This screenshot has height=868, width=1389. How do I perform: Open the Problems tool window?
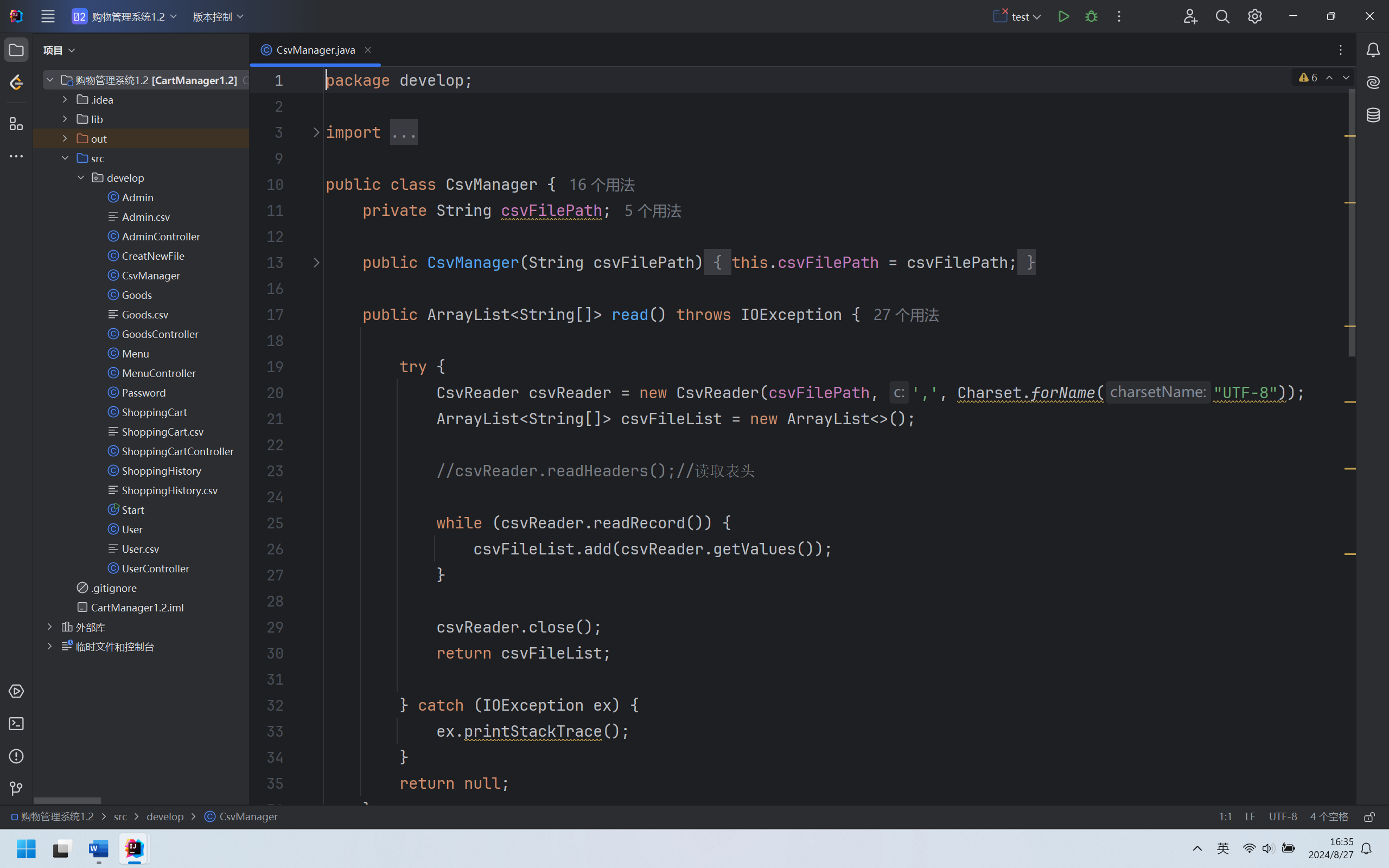pos(16,756)
